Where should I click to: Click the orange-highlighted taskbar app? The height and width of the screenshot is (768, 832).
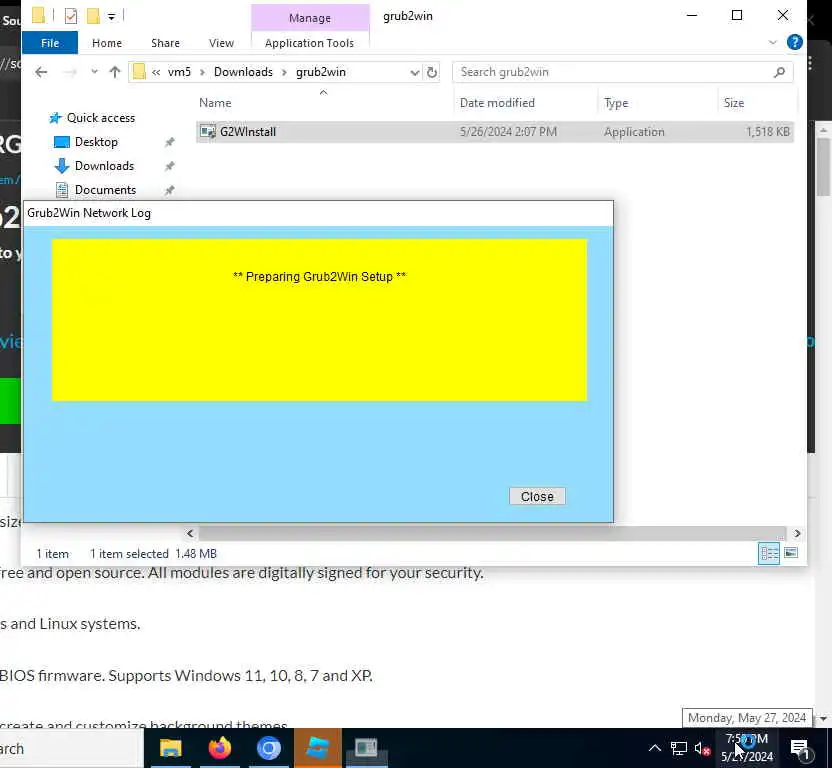318,748
